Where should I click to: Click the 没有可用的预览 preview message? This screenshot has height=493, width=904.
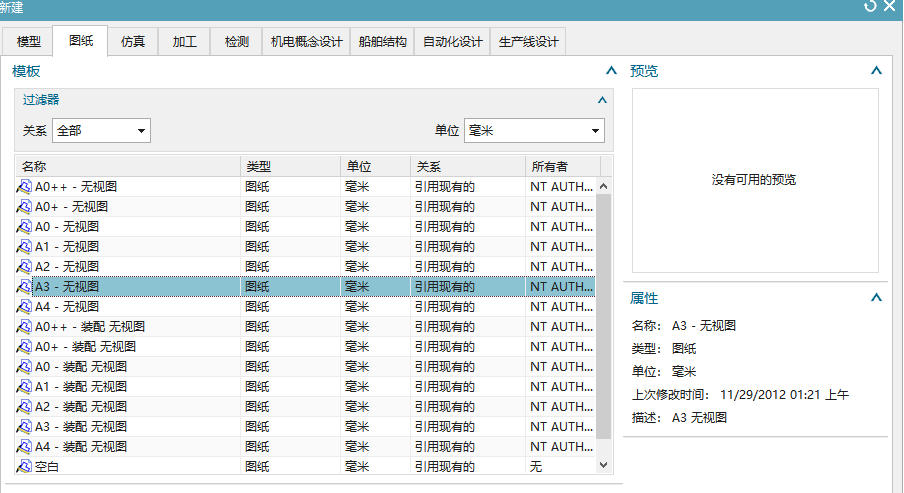pos(754,180)
